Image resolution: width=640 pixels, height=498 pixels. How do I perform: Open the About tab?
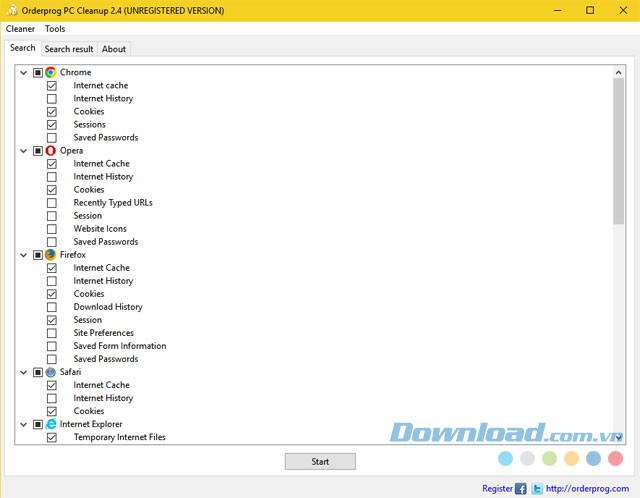point(114,49)
